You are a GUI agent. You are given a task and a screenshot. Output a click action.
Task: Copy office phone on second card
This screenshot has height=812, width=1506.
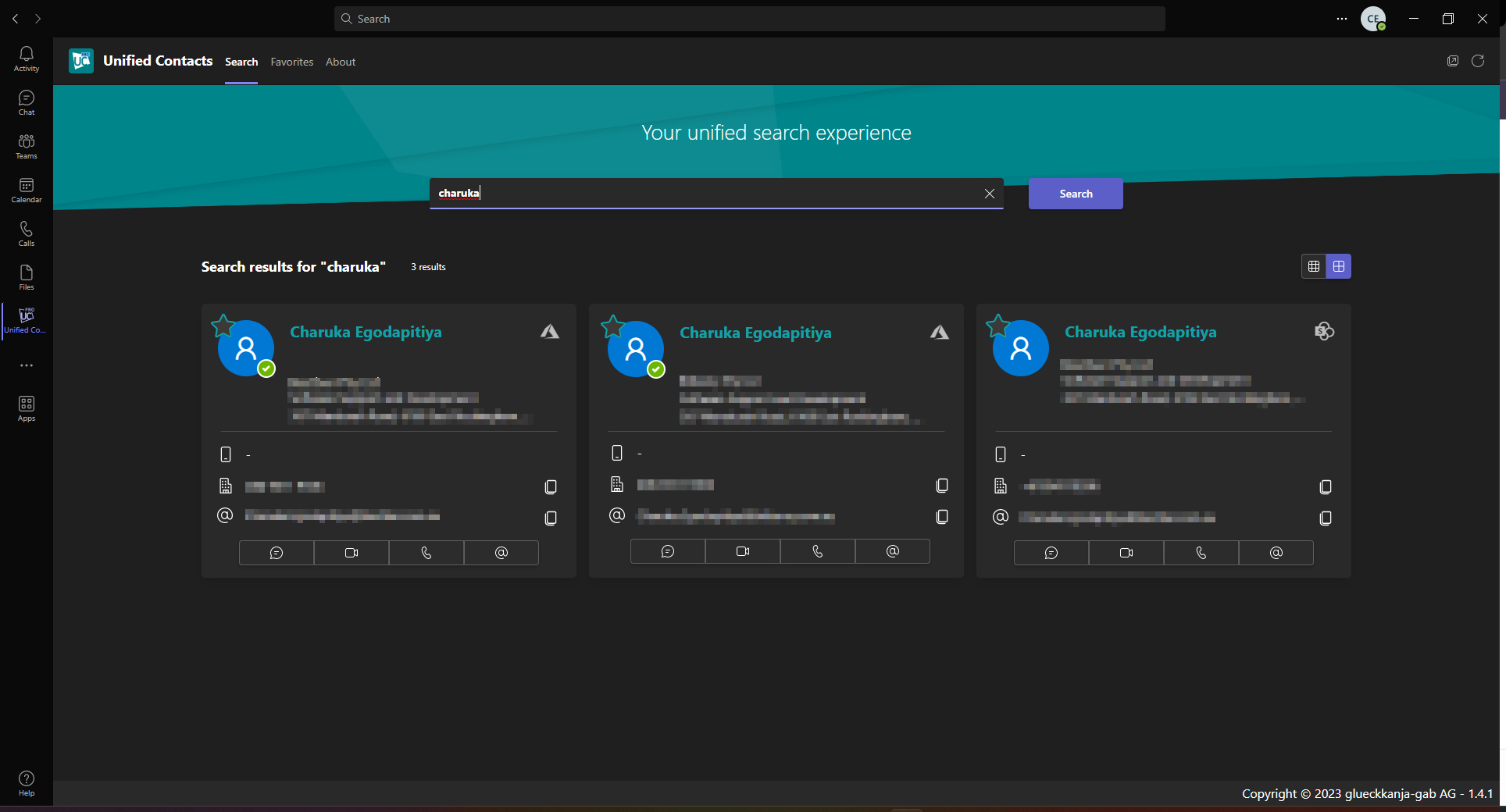[942, 486]
